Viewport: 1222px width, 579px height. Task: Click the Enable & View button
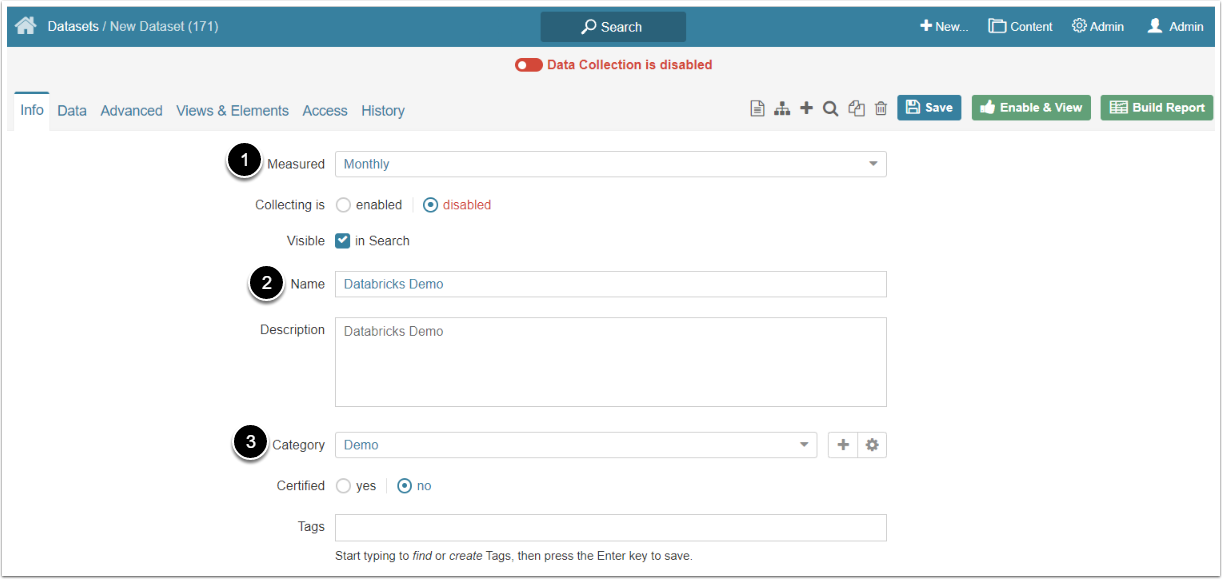click(x=1031, y=108)
